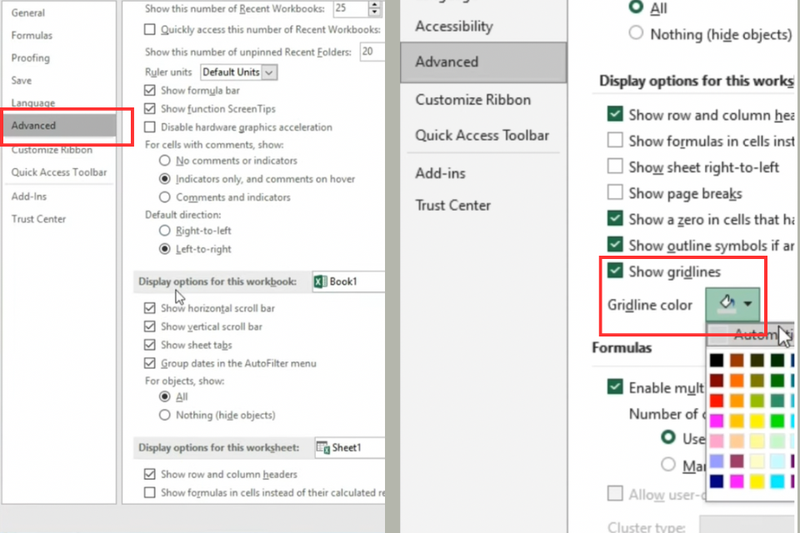This screenshot has width=800, height=533.
Task: Choose the brown color swatch
Action: [x=737, y=360]
